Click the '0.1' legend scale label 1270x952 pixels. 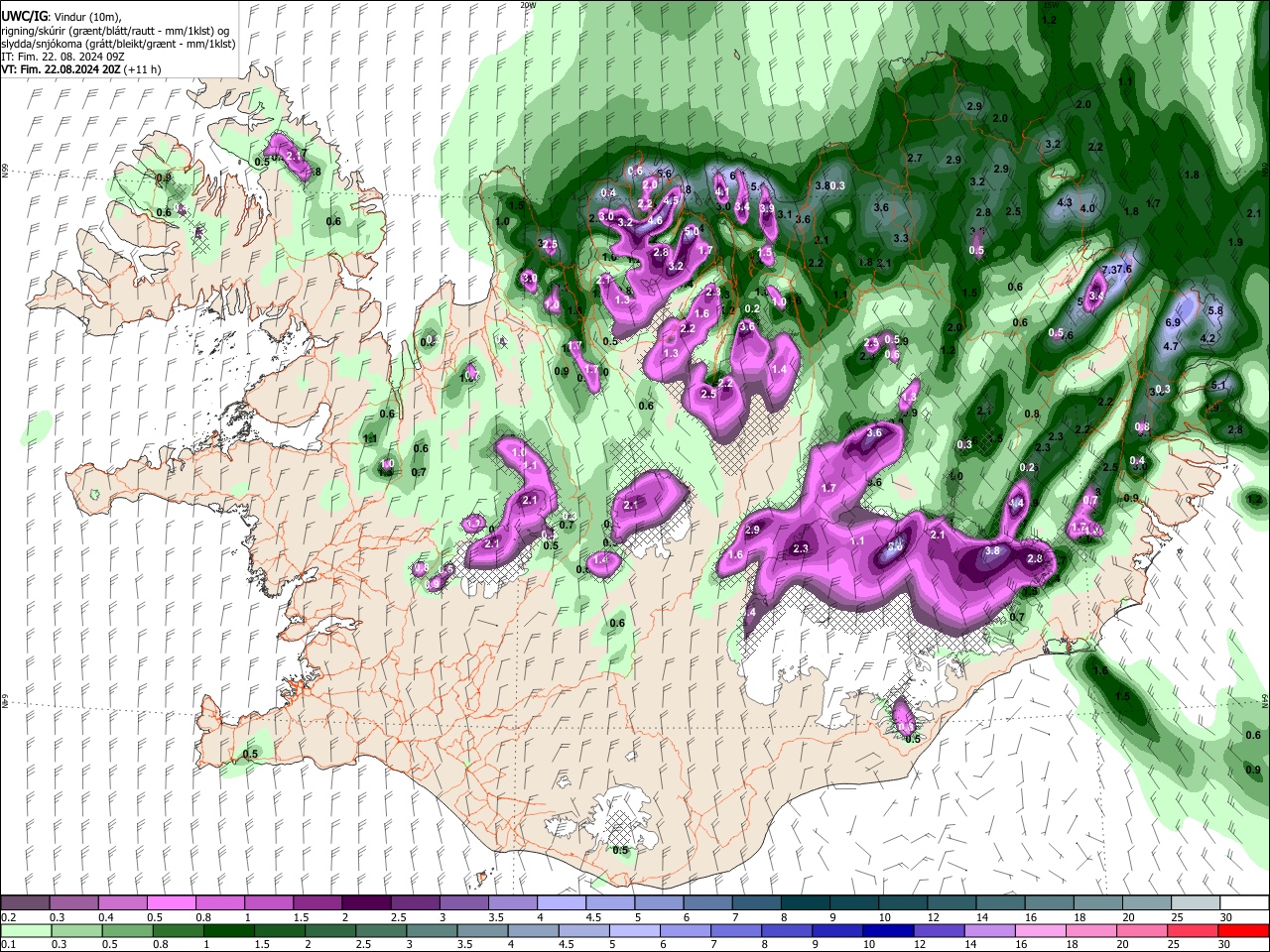tap(7, 944)
